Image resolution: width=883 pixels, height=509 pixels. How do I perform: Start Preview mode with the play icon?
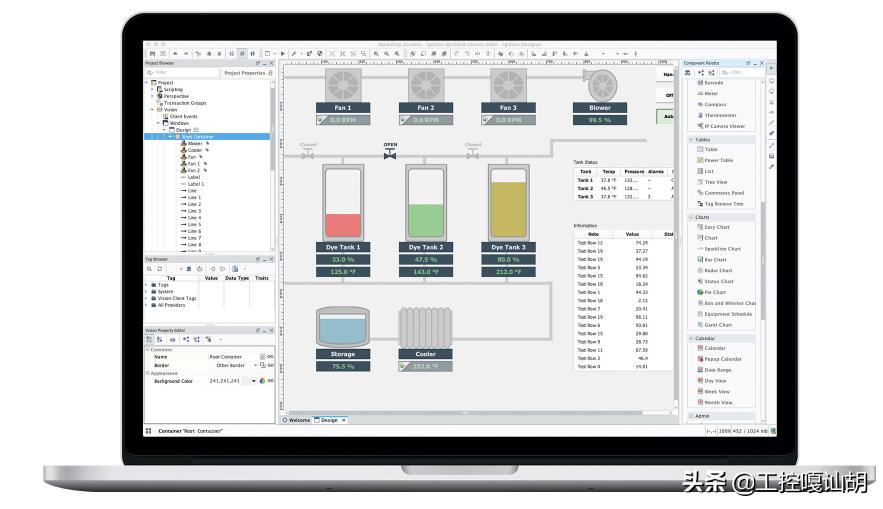click(x=283, y=53)
